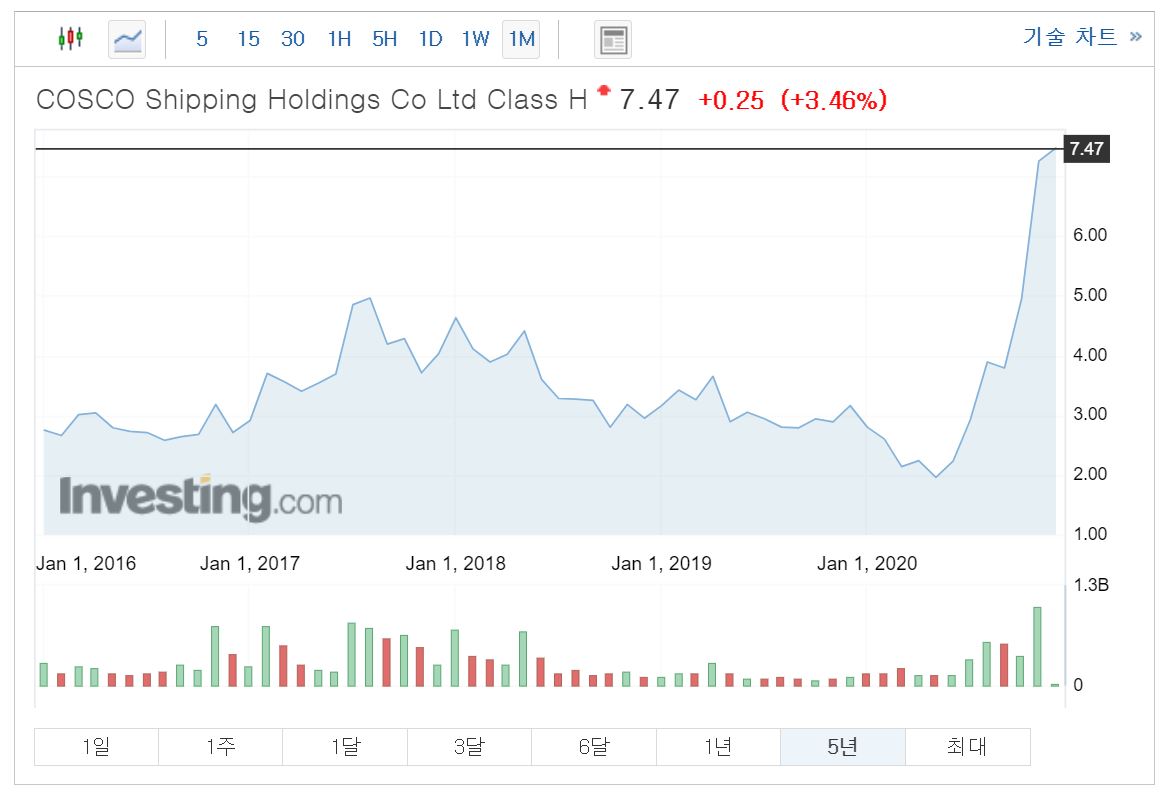Click the 5.00 price axis label
Image resolution: width=1169 pixels, height=798 pixels.
pyautogui.click(x=1090, y=295)
